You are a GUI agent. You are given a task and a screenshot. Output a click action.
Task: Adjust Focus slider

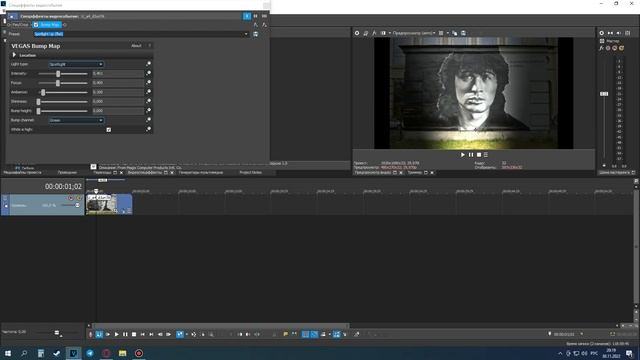coord(58,83)
